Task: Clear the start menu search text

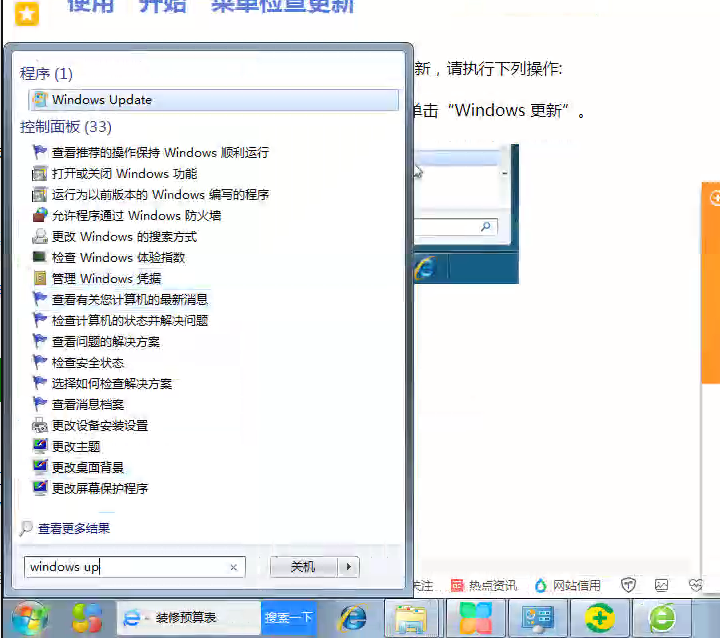Action: click(x=233, y=567)
